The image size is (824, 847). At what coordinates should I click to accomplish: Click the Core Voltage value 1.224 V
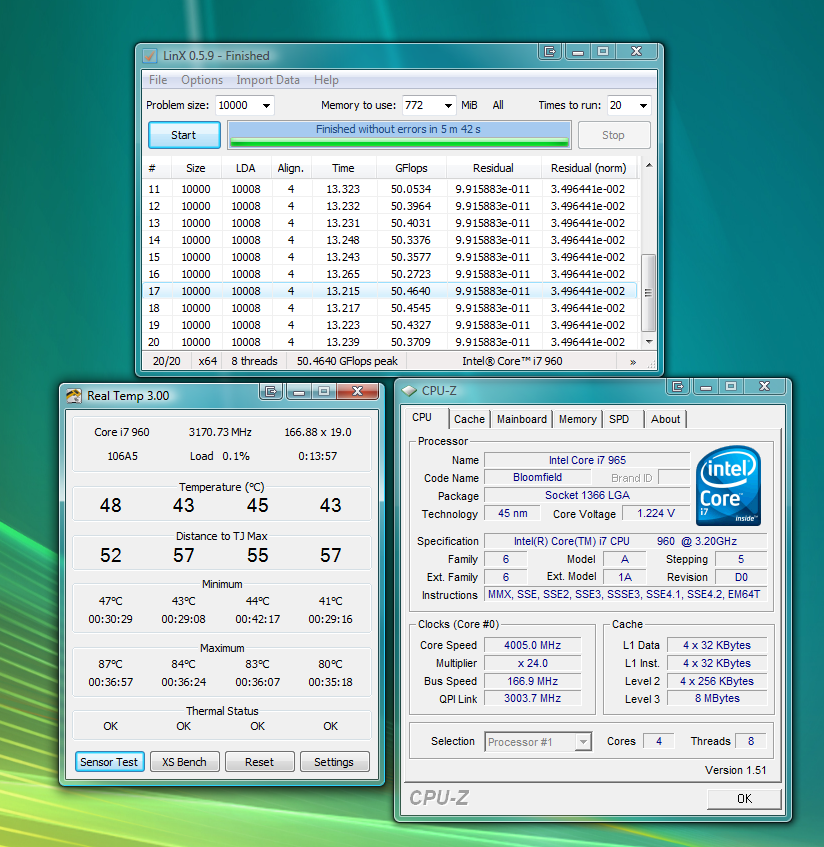655,513
